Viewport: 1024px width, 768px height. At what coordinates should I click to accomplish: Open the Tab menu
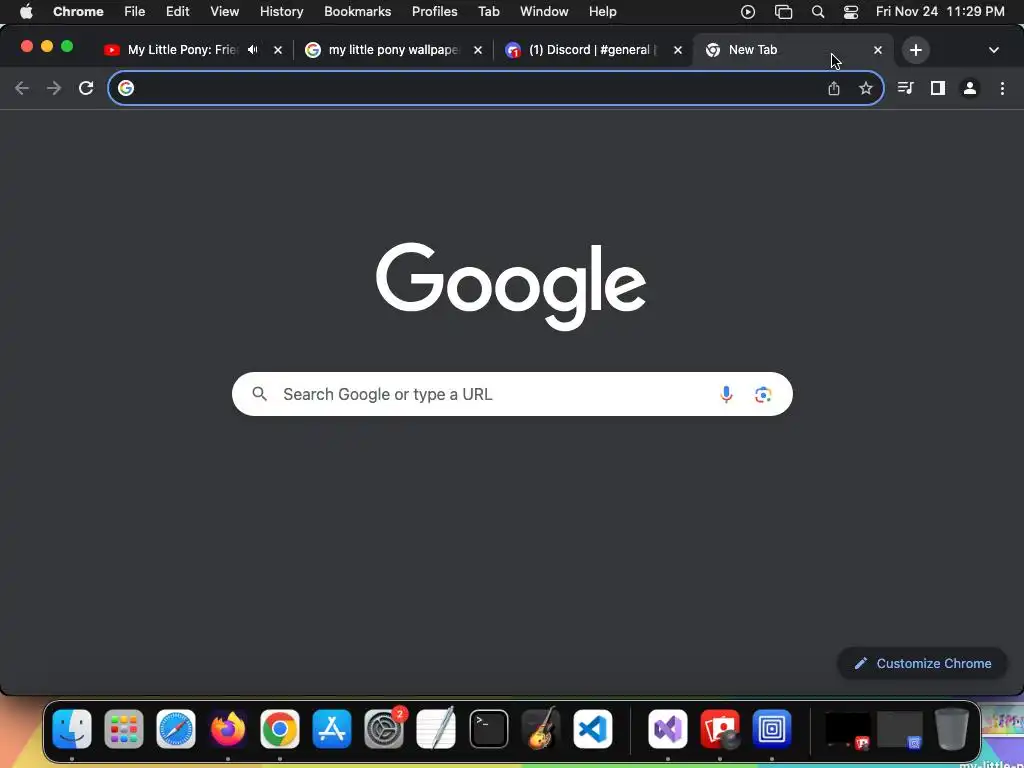click(x=488, y=12)
